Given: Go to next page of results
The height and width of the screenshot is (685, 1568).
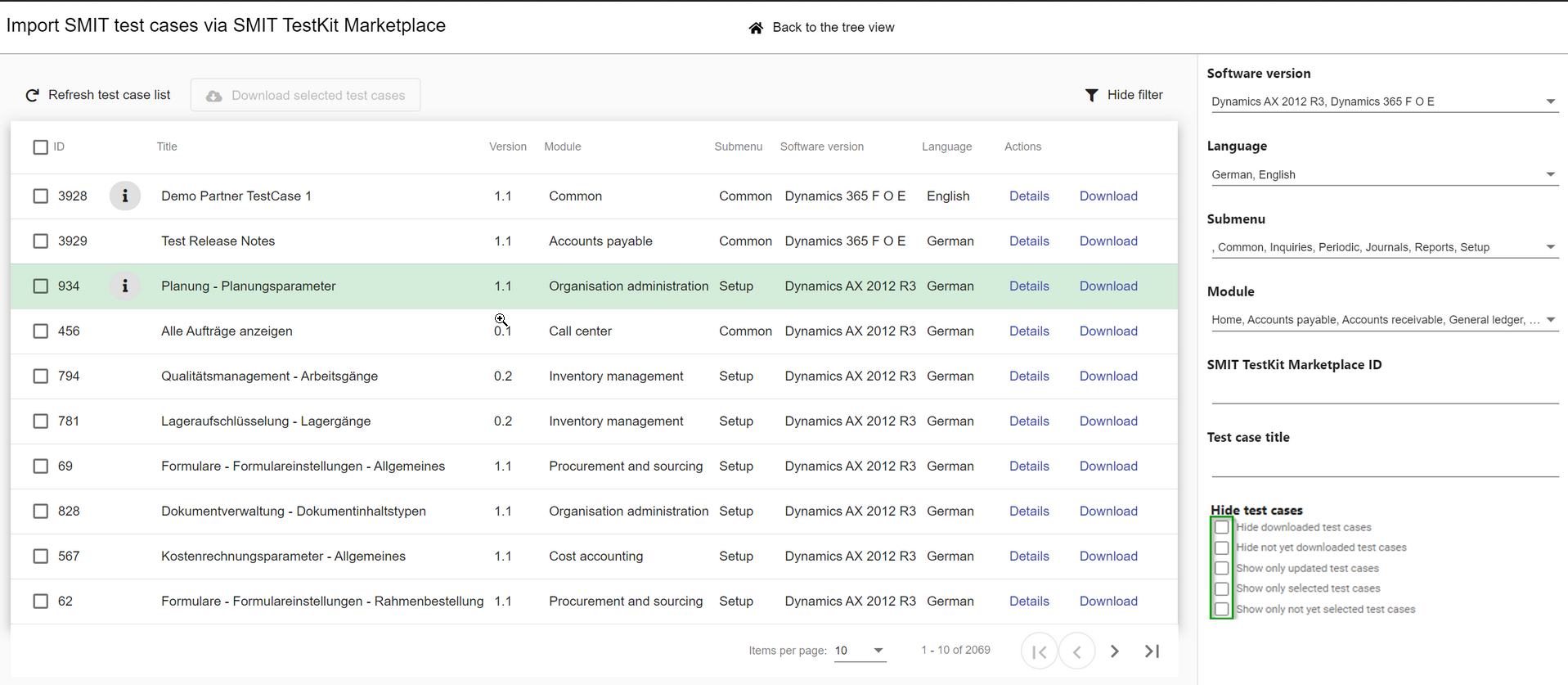Looking at the screenshot, I should pyautogui.click(x=1114, y=651).
